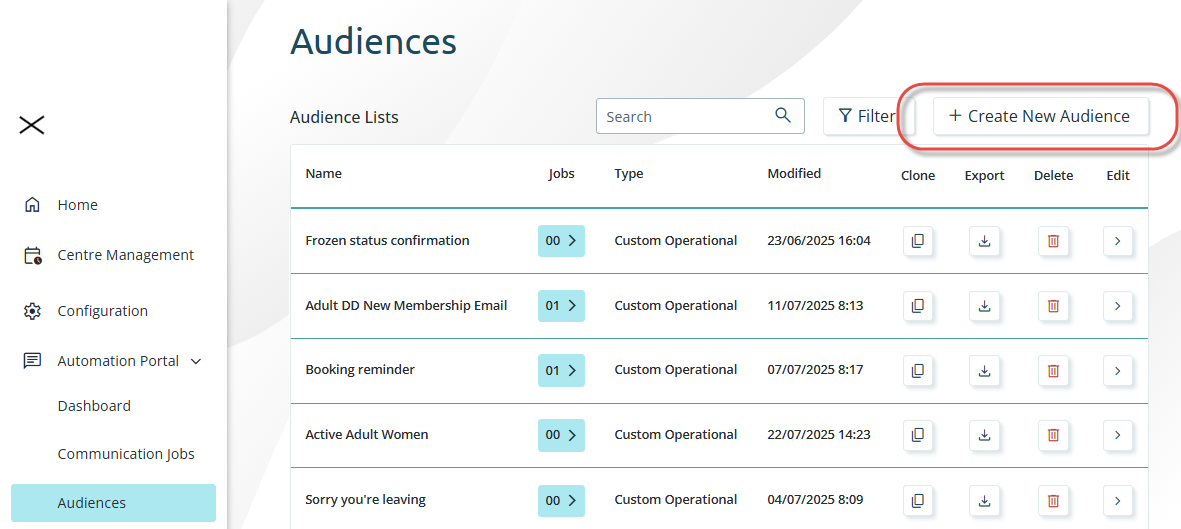This screenshot has width=1181, height=529.
Task: Click the Automation Portal chat icon
Action: (x=32, y=361)
